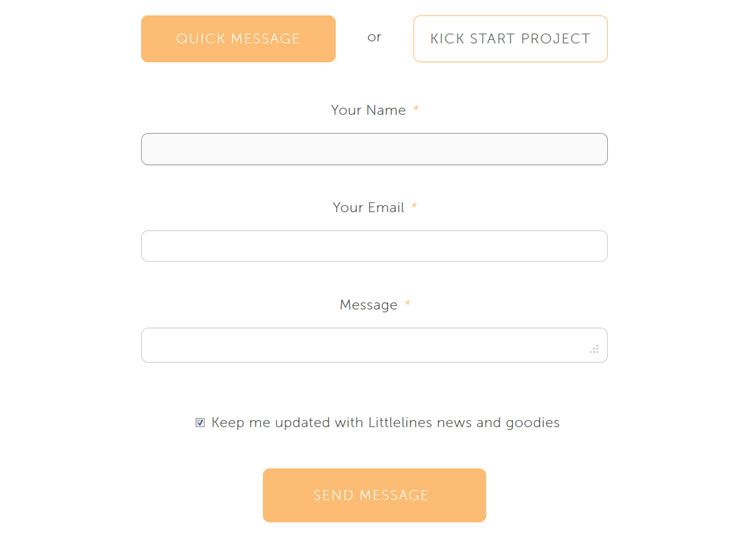
Task: Click into the Your Email field
Action: click(374, 246)
